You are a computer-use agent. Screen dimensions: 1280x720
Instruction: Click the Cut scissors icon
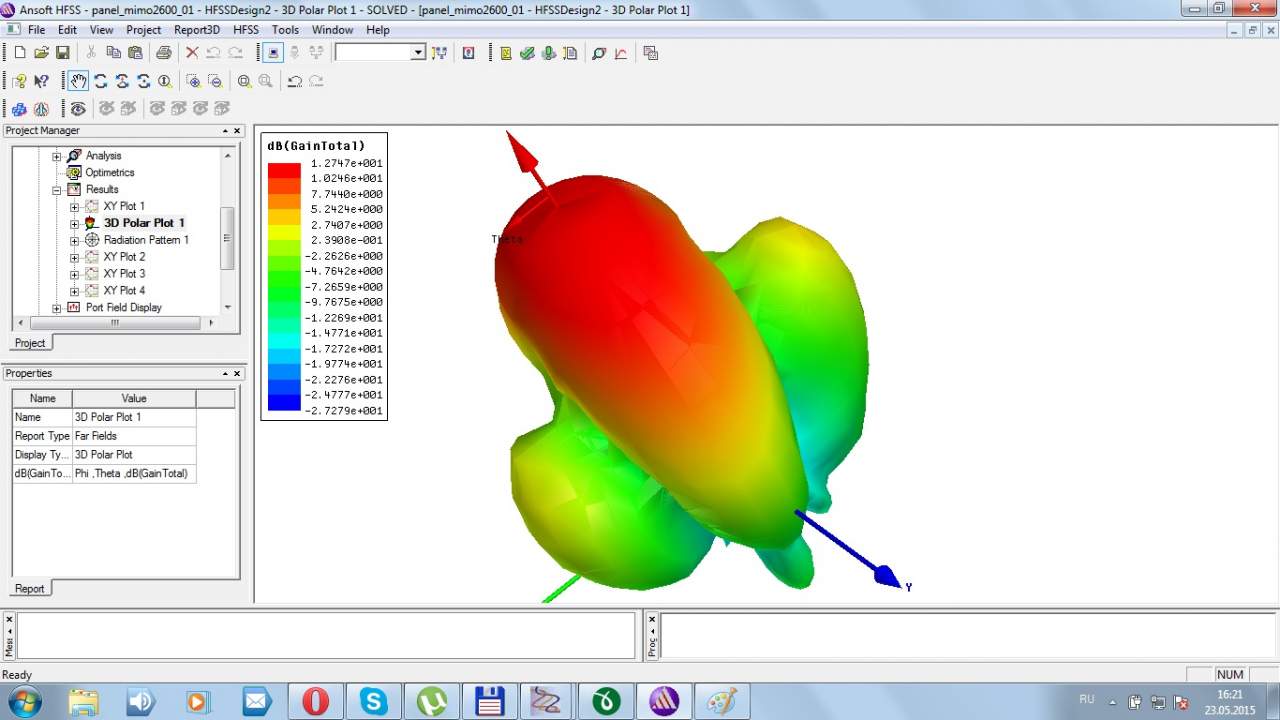click(x=91, y=53)
